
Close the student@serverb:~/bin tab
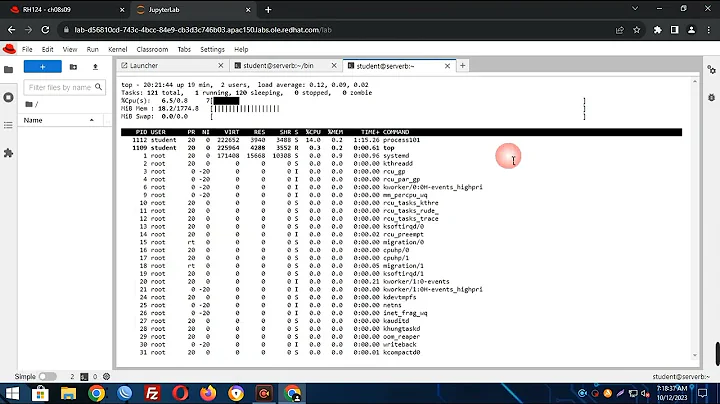[334, 66]
